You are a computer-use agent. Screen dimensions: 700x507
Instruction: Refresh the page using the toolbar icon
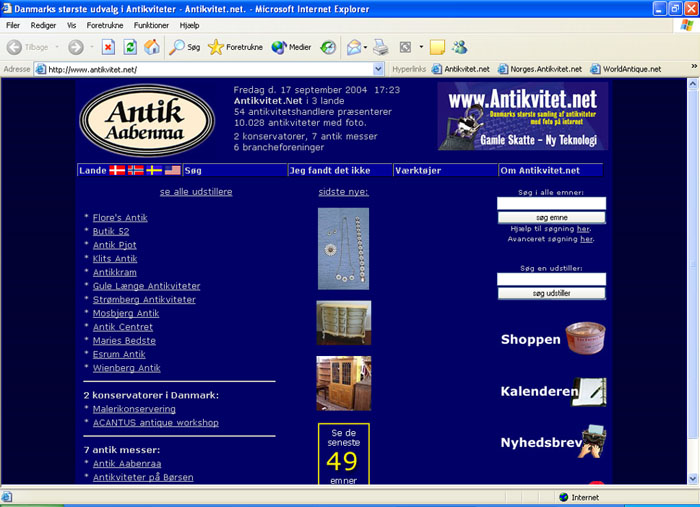pyautogui.click(x=130, y=47)
